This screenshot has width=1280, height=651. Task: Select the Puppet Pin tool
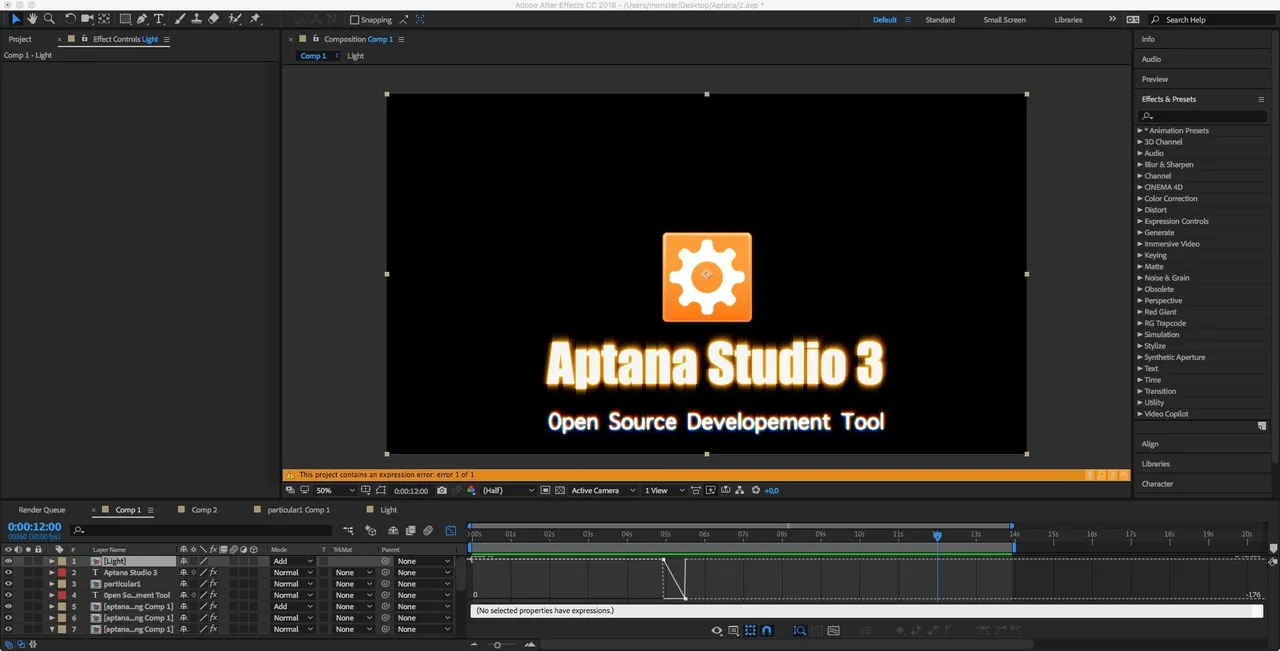pyautogui.click(x=255, y=19)
